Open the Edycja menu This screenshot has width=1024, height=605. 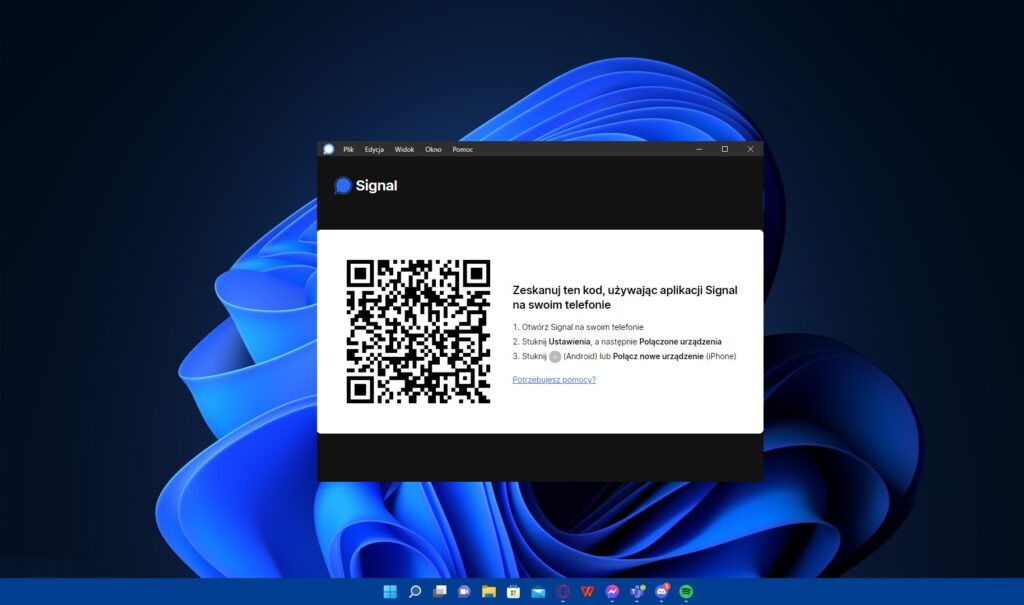(374, 150)
